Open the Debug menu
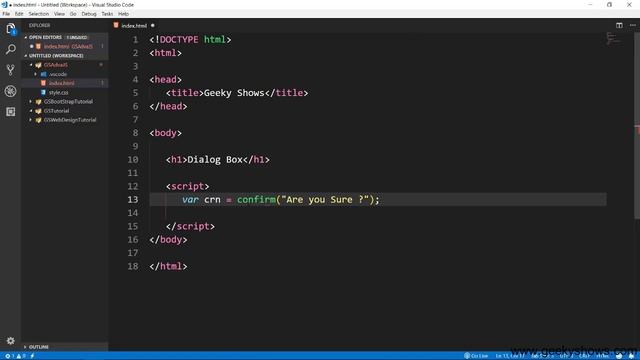The width and height of the screenshot is (640, 360). click(89, 14)
